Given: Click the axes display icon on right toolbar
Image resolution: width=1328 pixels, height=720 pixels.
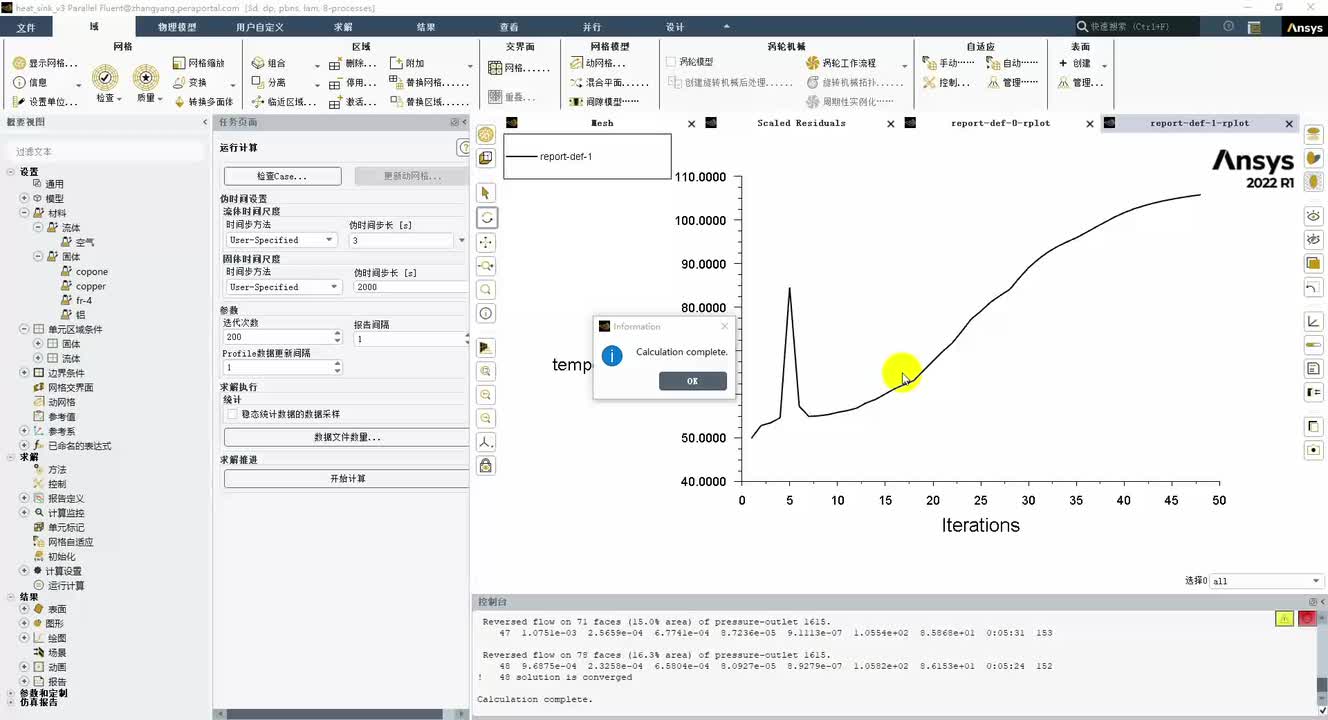Looking at the screenshot, I should click(1314, 321).
